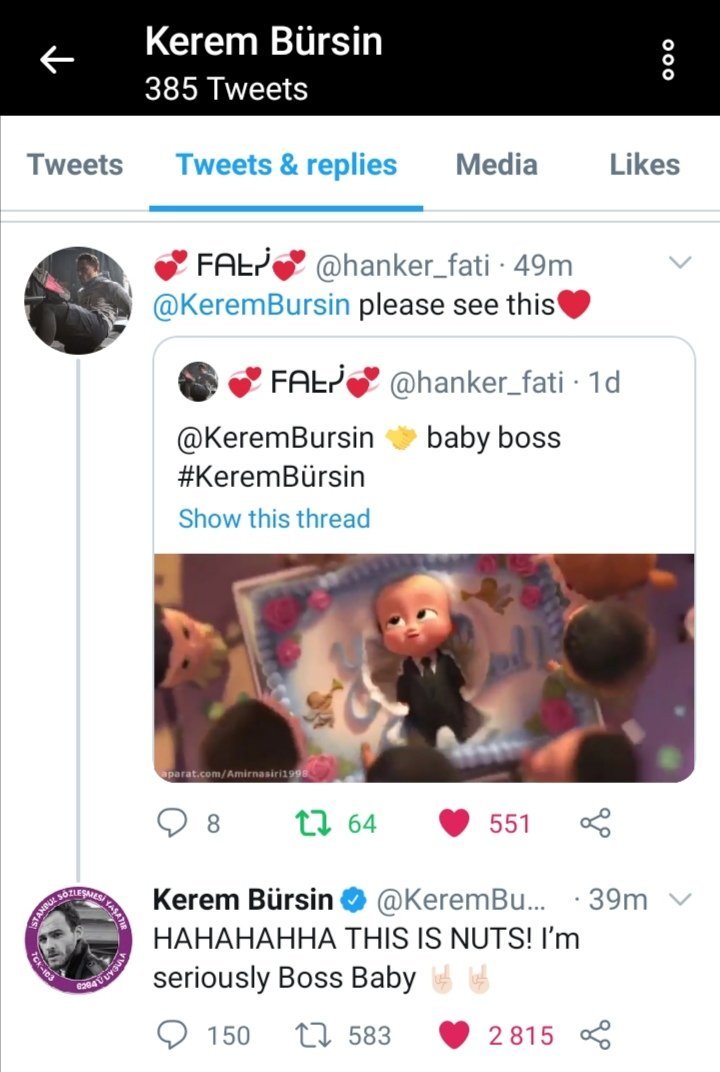Expand options chevron on Kerem Bürsin's tweet

(679, 900)
